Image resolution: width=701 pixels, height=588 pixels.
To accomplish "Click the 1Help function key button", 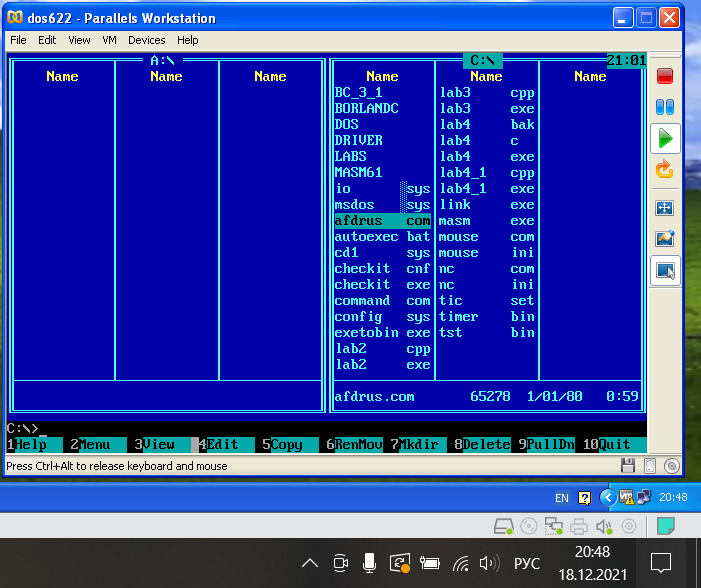I will click(34, 444).
